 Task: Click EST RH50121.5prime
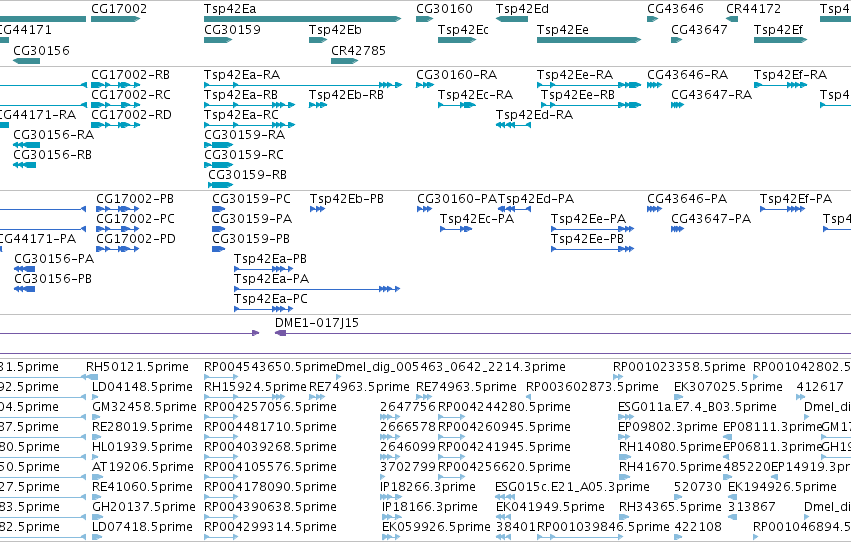pos(137,367)
